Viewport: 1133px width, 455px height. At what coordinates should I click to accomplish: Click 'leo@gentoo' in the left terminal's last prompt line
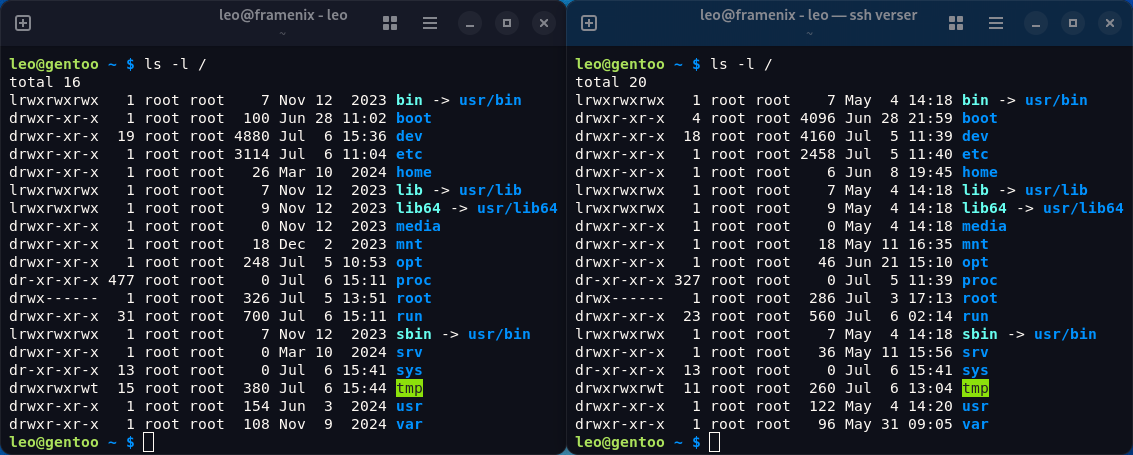pyautogui.click(x=54, y=442)
